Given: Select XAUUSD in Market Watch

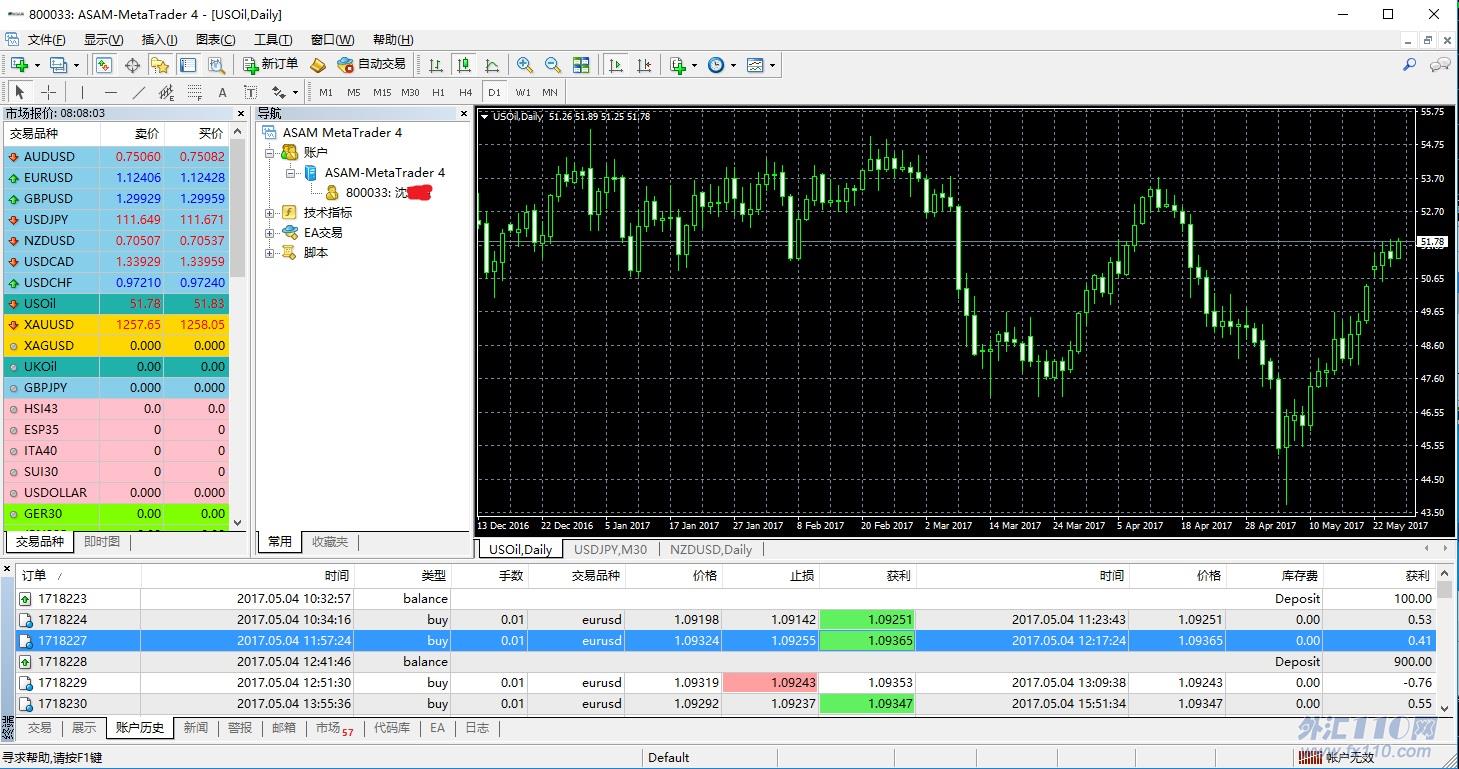Looking at the screenshot, I should point(116,324).
